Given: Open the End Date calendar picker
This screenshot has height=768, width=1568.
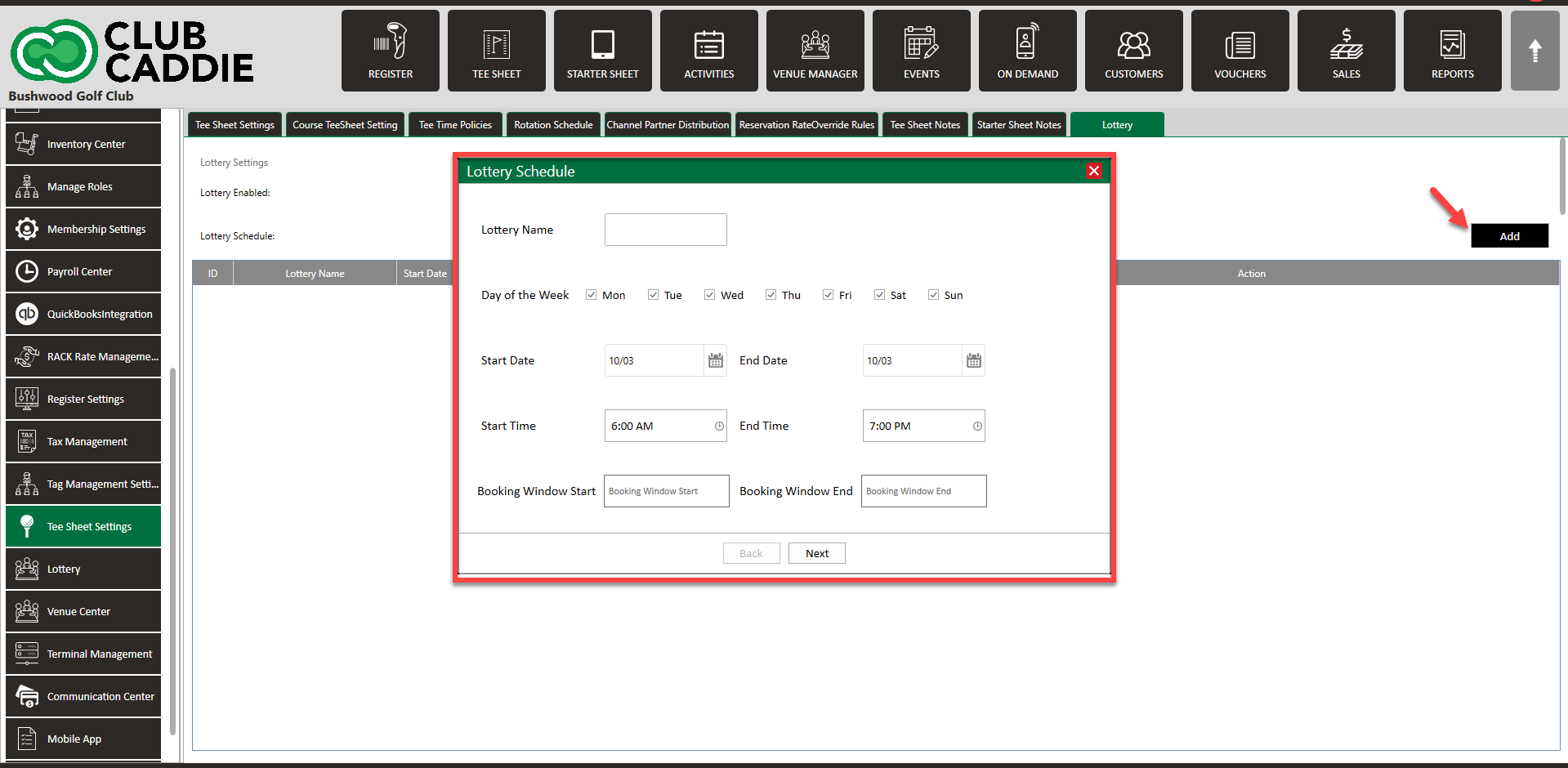Looking at the screenshot, I should click(x=974, y=360).
